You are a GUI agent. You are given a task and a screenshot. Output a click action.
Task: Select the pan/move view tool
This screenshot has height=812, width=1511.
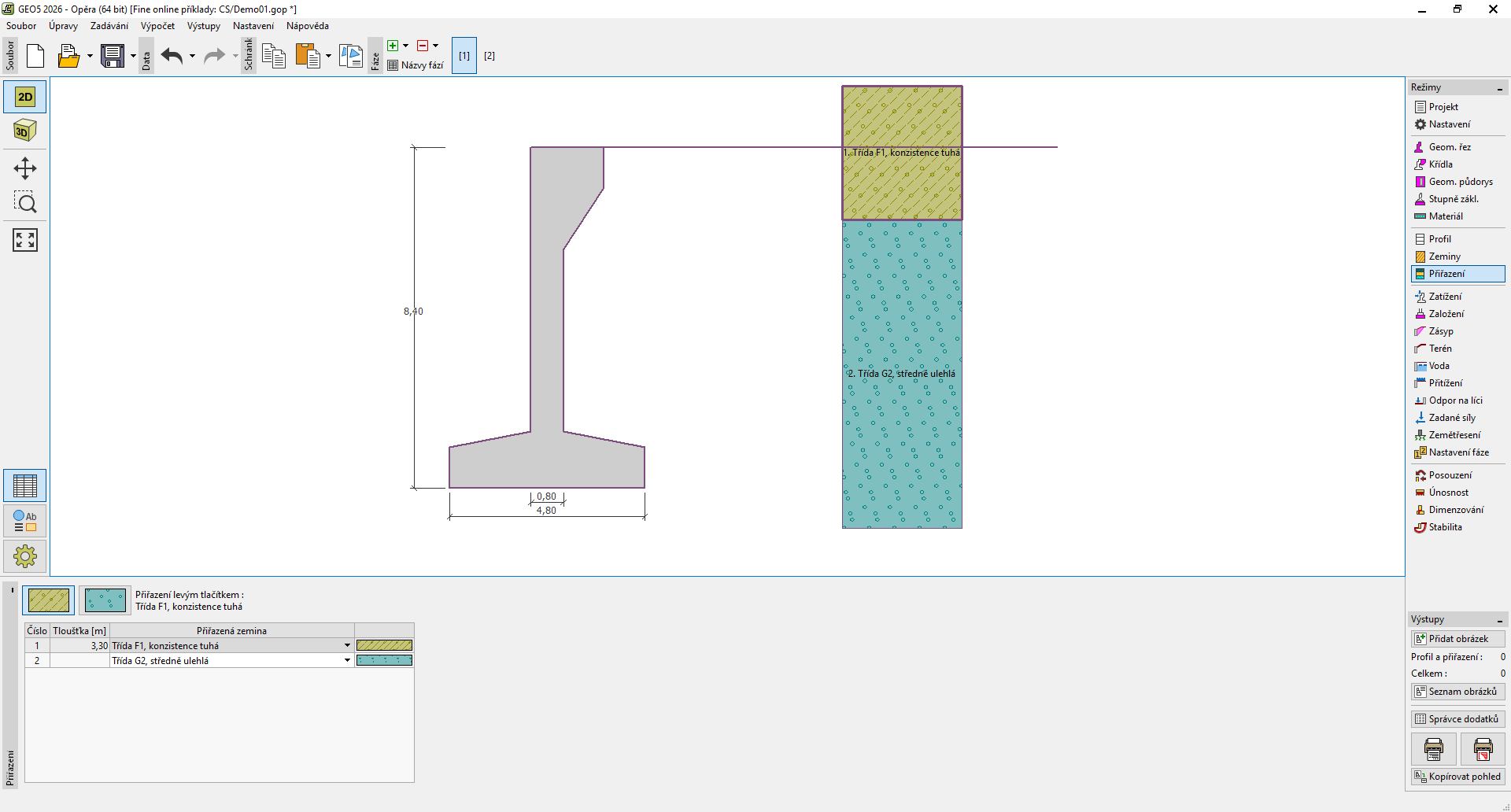(25, 168)
